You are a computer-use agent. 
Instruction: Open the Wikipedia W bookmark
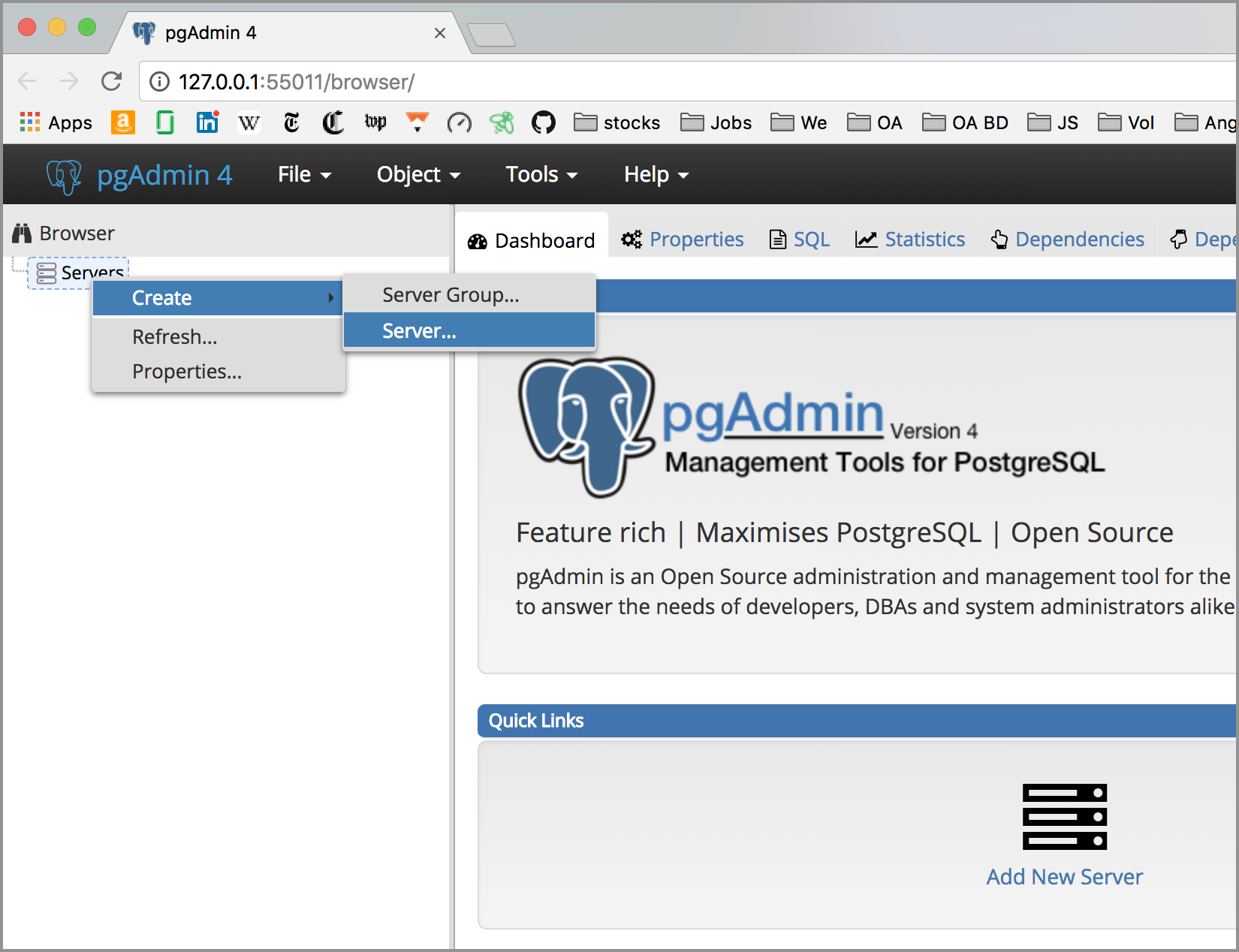tap(249, 122)
